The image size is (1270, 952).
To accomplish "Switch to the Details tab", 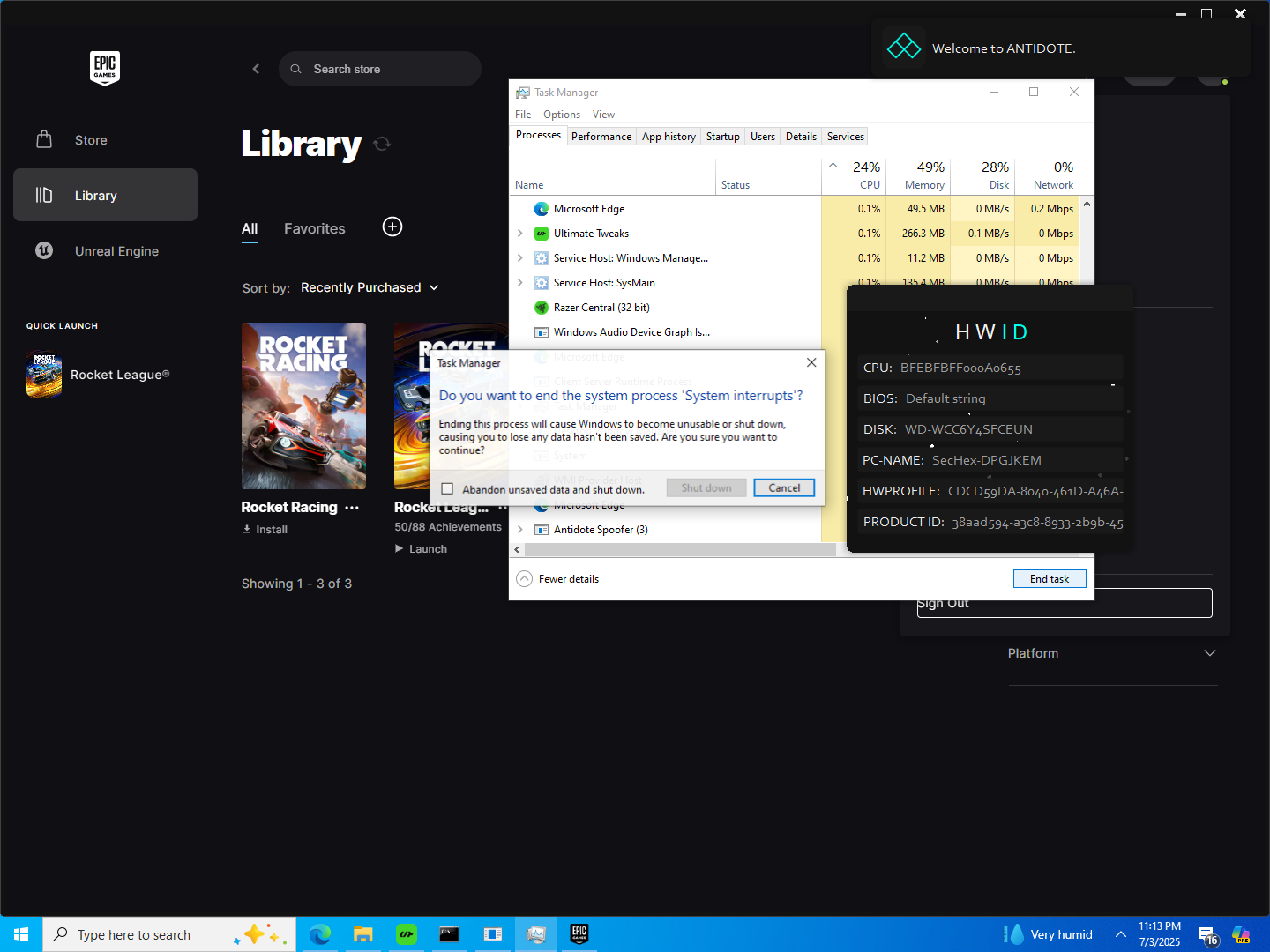I will 801,137.
